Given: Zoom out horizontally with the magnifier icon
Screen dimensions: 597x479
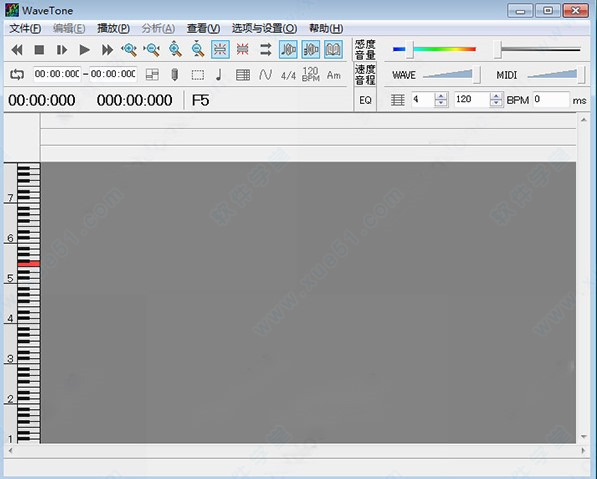Looking at the screenshot, I should [152, 50].
